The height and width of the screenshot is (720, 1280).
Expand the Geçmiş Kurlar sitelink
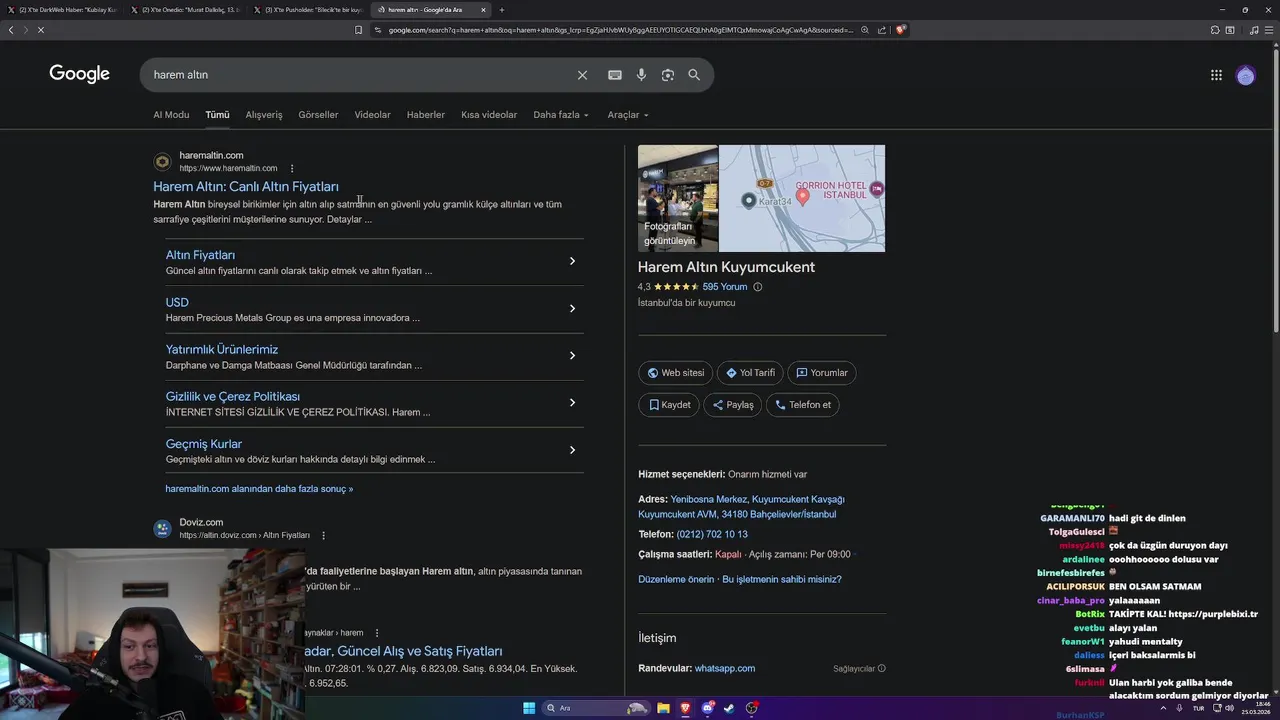point(572,450)
